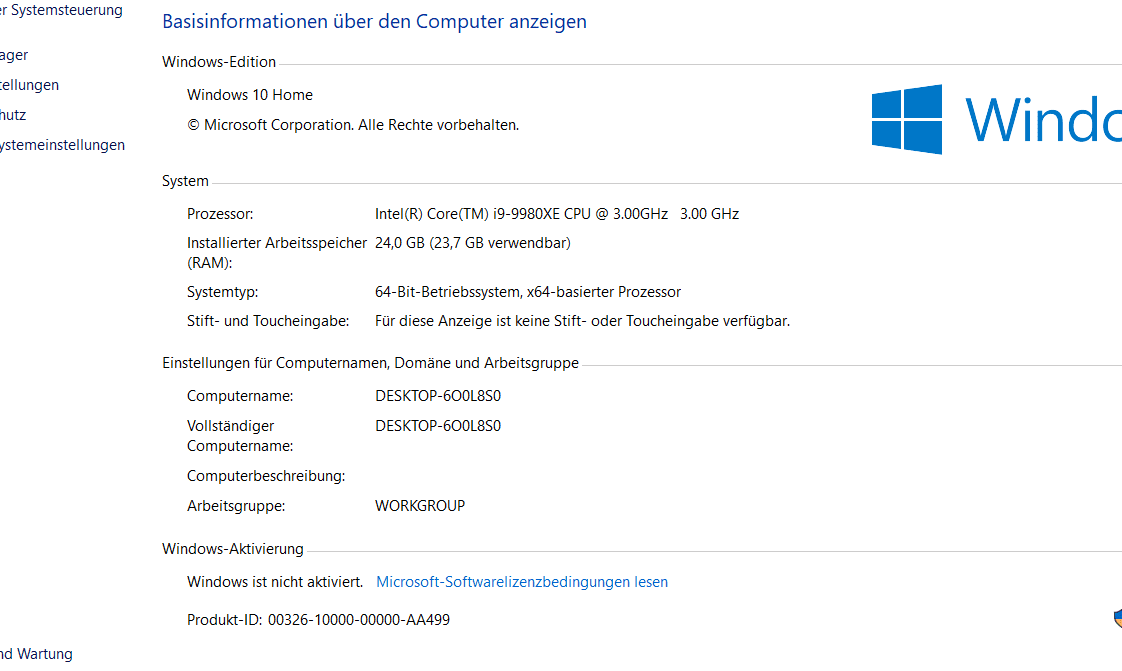
Task: Click the 'Windows ist nicht aktiviert.' status text
Action: [x=275, y=582]
